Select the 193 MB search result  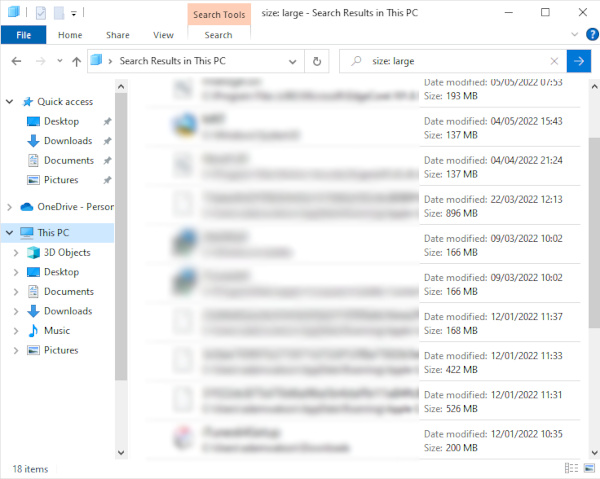(x=362, y=92)
